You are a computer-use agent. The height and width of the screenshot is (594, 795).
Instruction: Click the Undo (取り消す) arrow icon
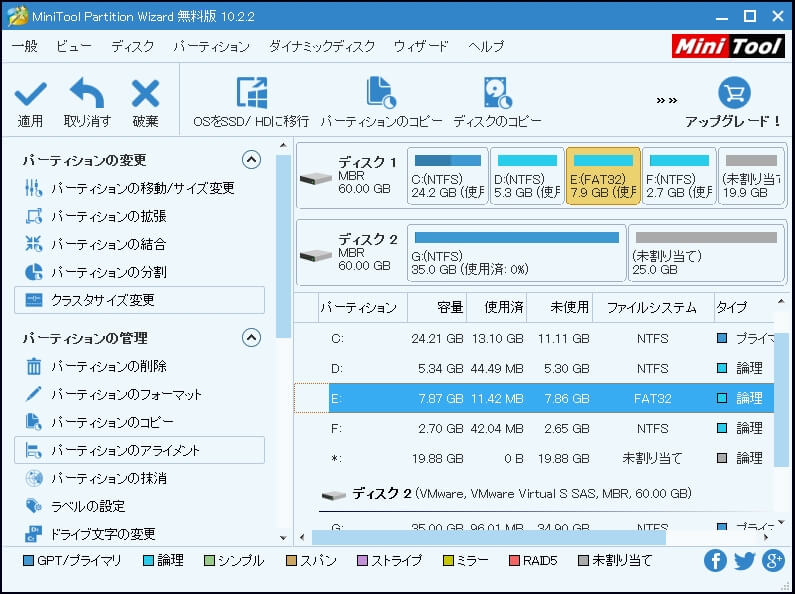[x=87, y=92]
